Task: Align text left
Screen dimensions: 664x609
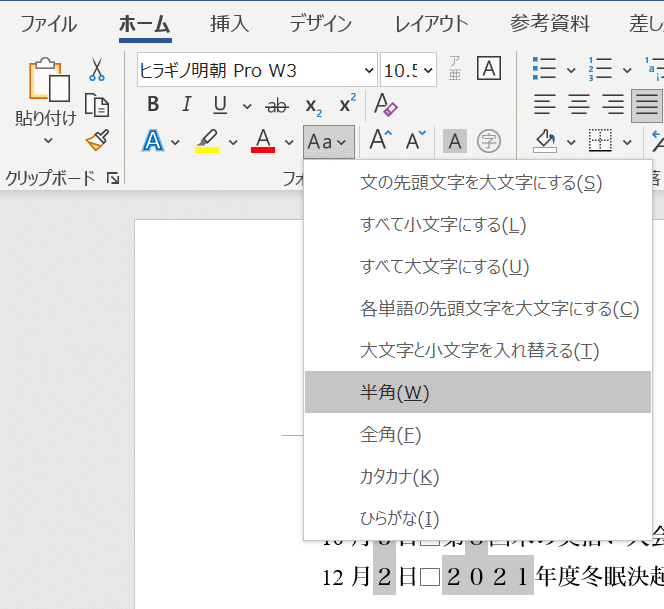Action: [545, 105]
